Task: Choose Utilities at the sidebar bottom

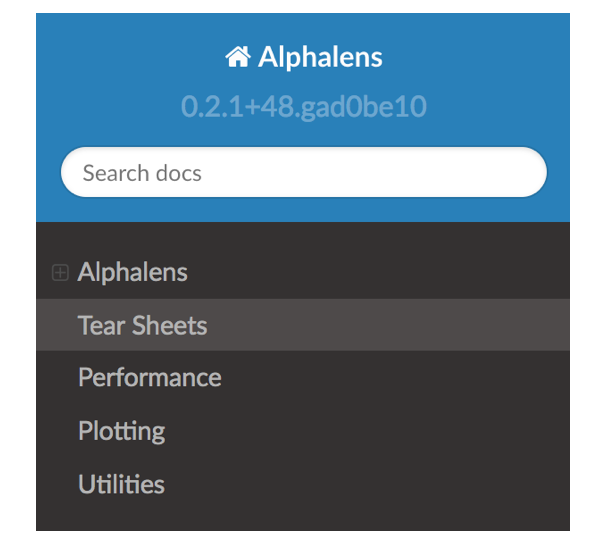Action: click(121, 485)
